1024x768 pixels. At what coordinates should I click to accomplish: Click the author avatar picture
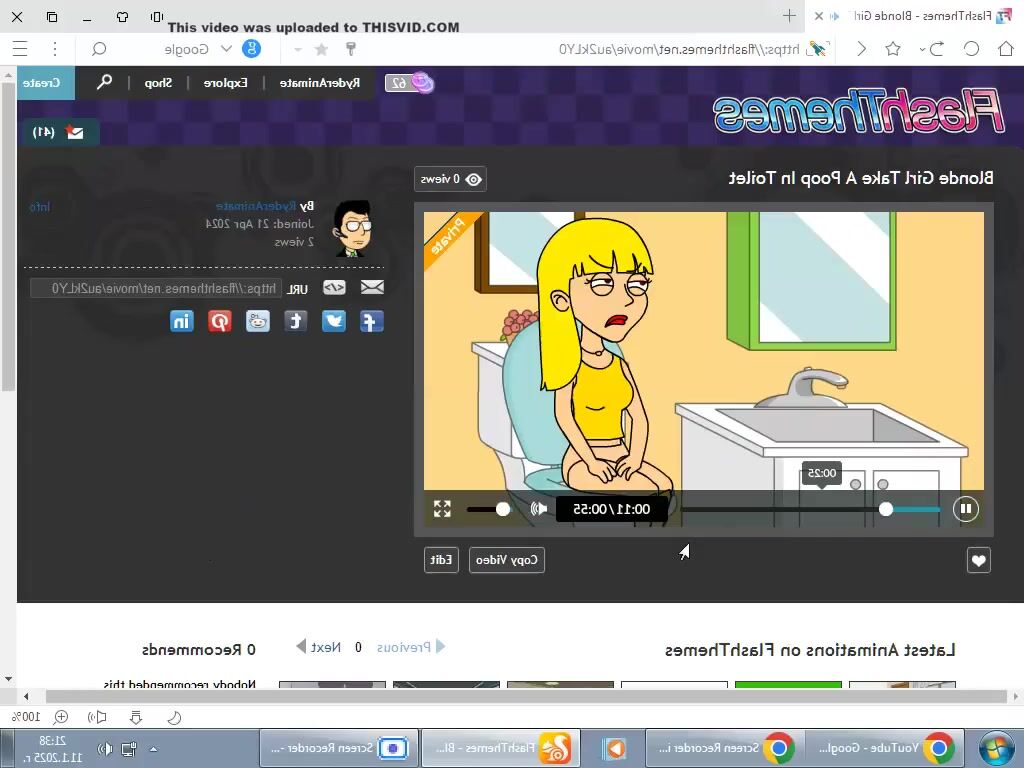353,229
